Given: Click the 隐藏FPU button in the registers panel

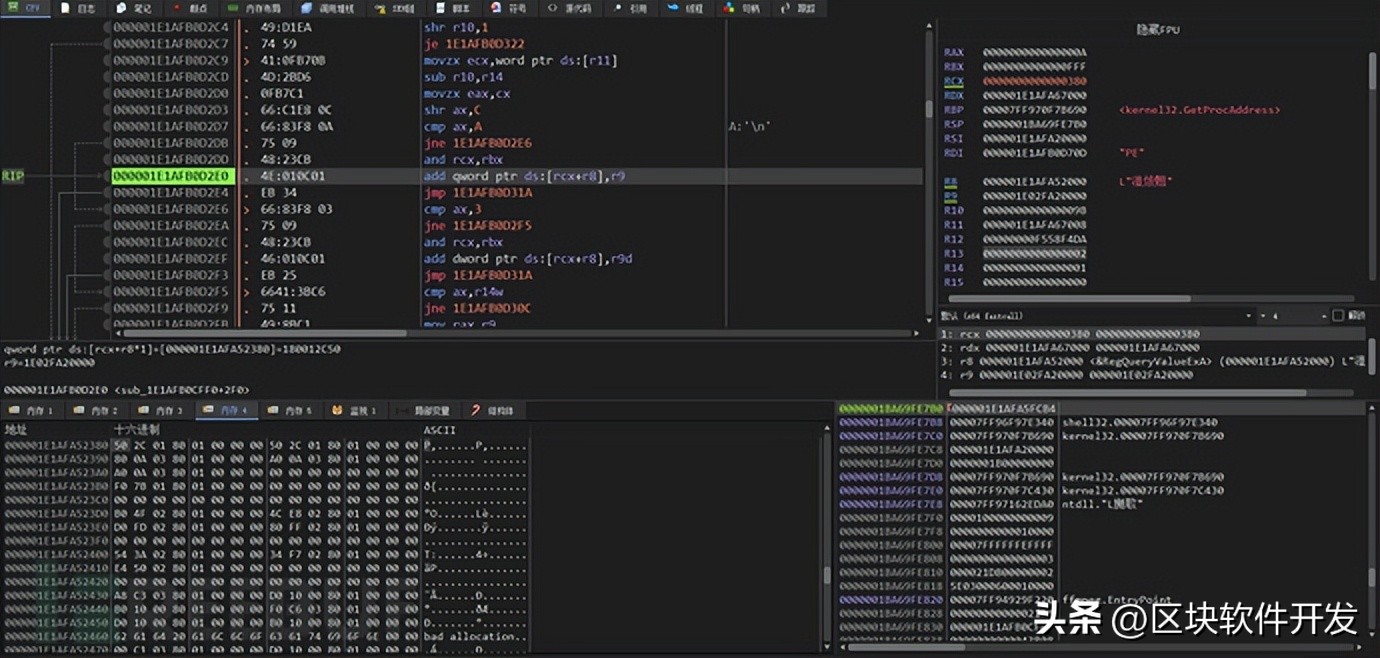Looking at the screenshot, I should (x=1160, y=29).
